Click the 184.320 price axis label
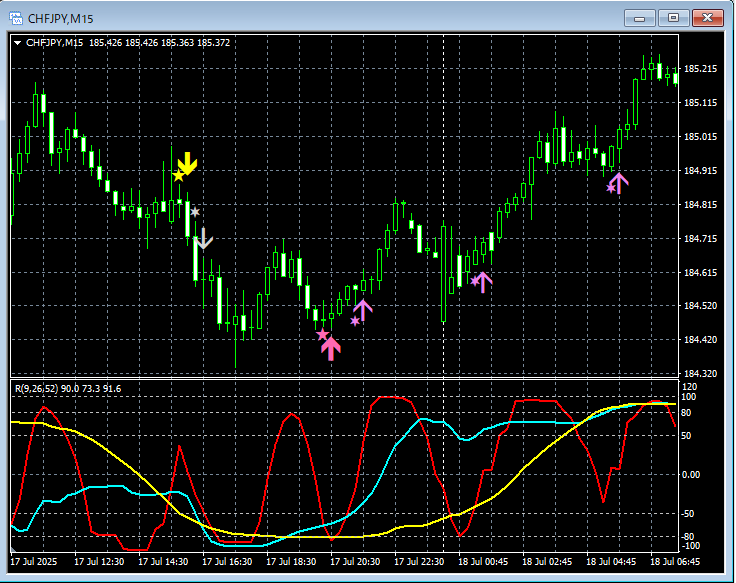Screen dimensions: 736x583 point(700,374)
